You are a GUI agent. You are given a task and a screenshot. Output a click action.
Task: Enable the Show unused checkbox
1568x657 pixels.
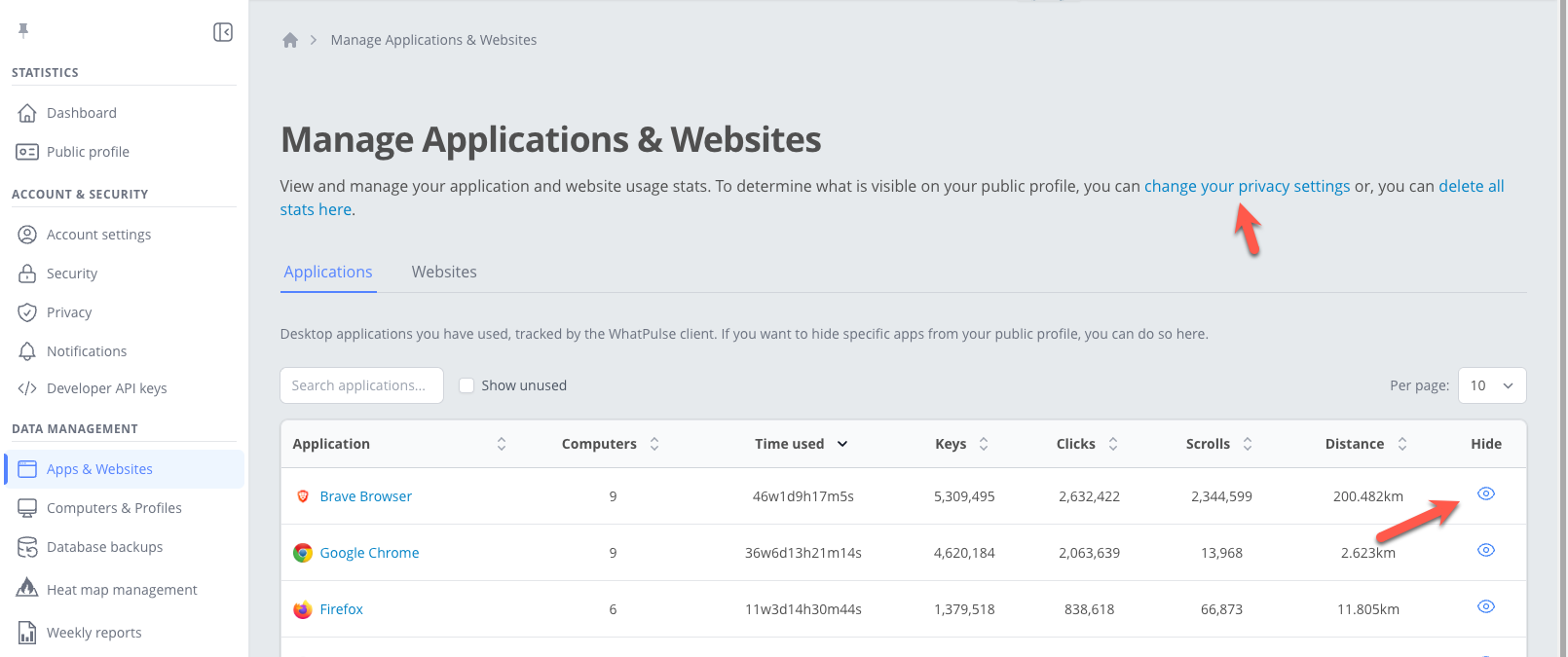tap(467, 385)
